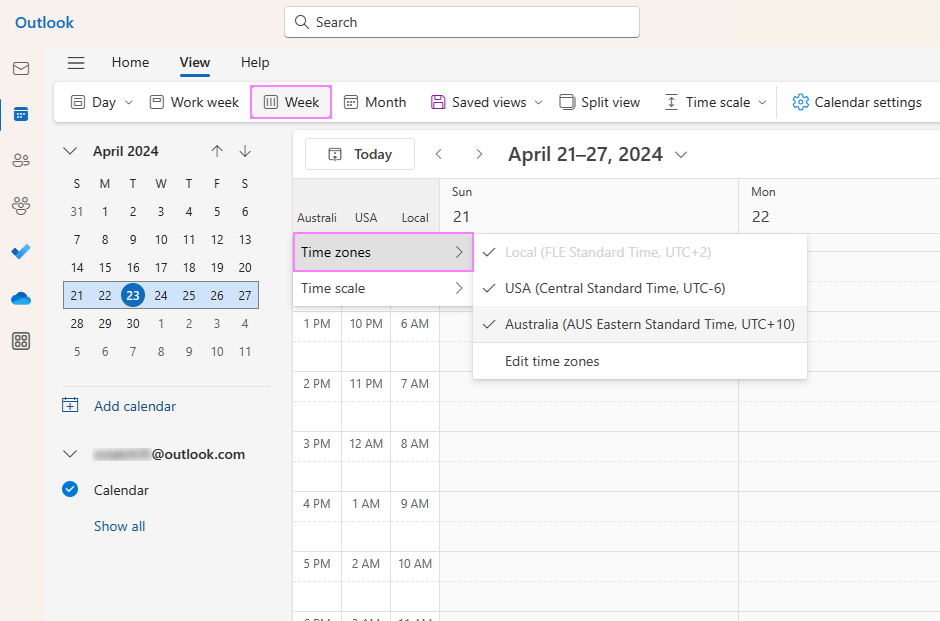Open the Mail icon in sidebar

pos(21,68)
